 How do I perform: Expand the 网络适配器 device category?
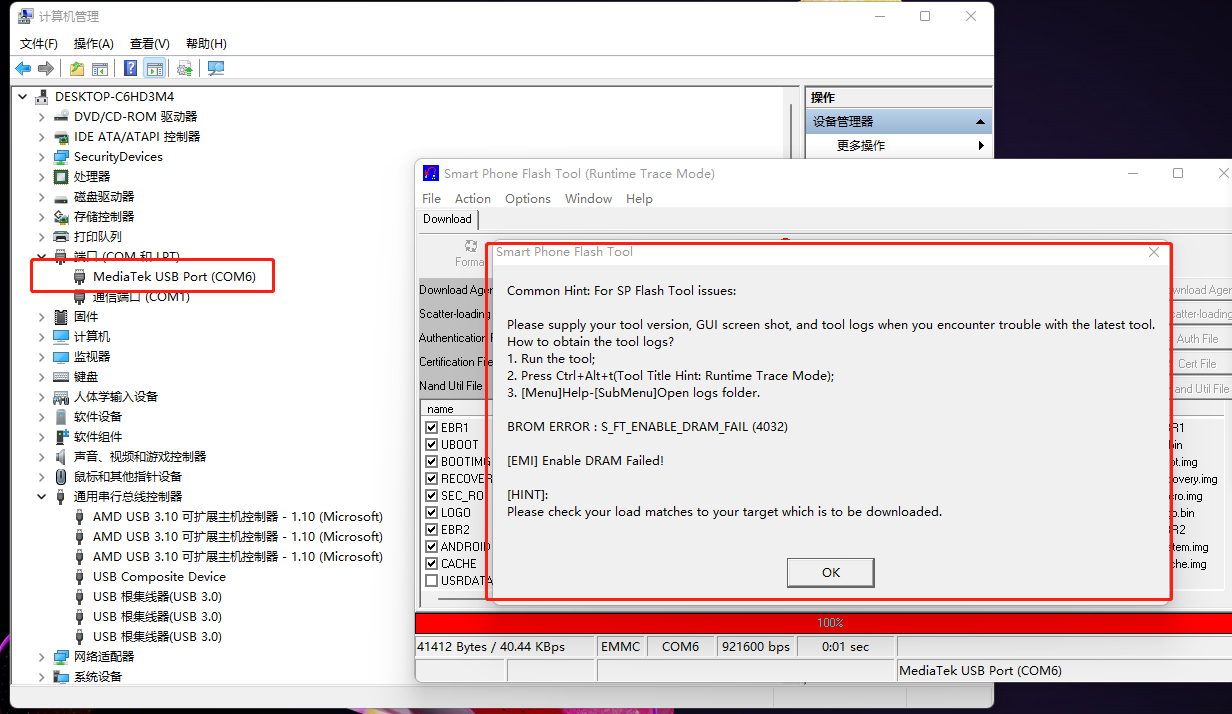pyautogui.click(x=41, y=657)
